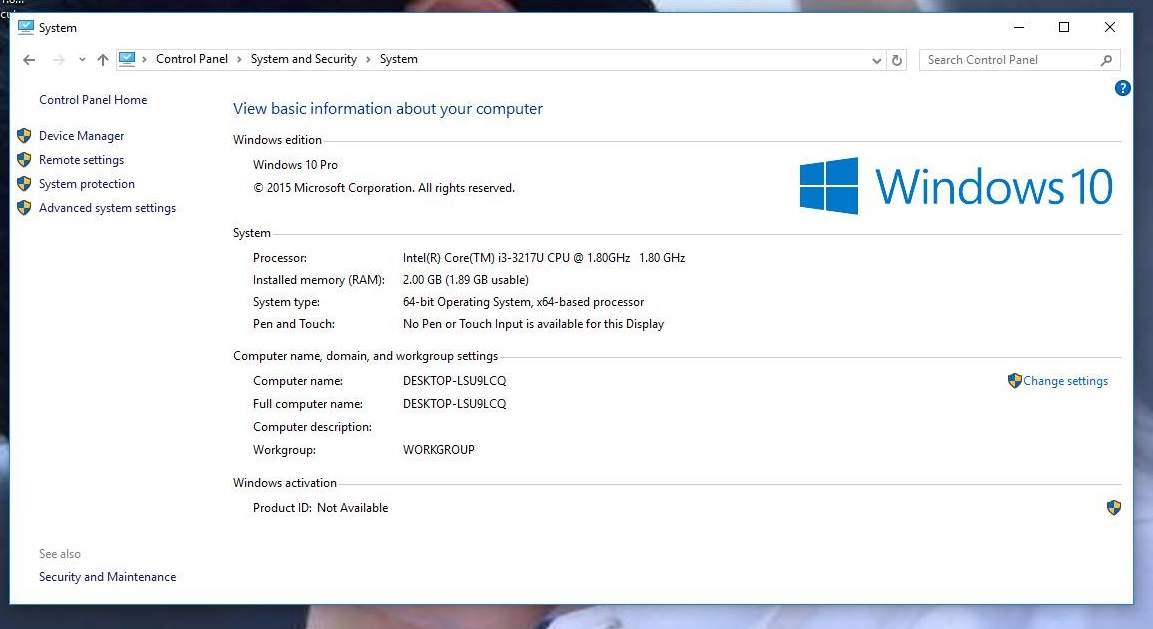Click the Change settings link
This screenshot has width=1153, height=629.
(x=1065, y=381)
